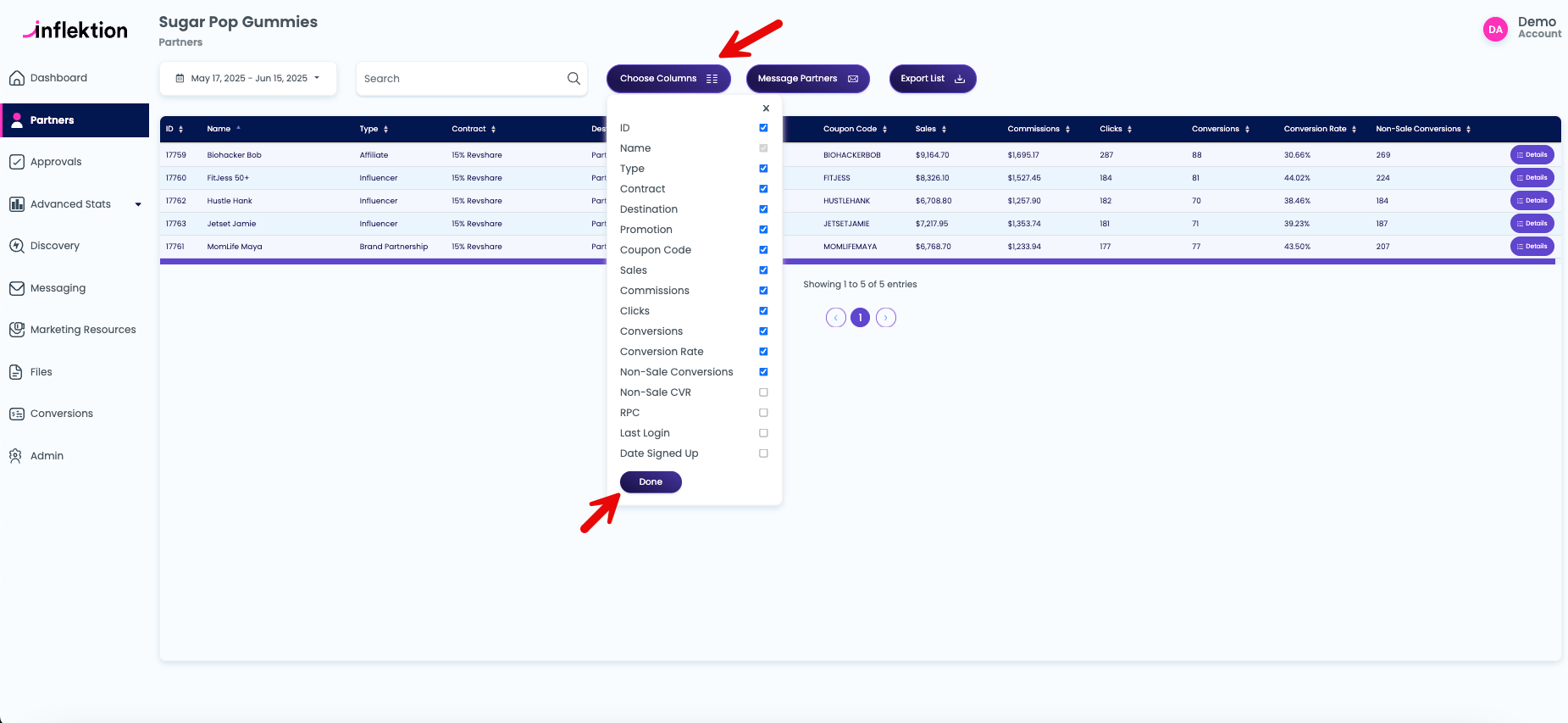
Task: Open Admin section
Action: [47, 456]
